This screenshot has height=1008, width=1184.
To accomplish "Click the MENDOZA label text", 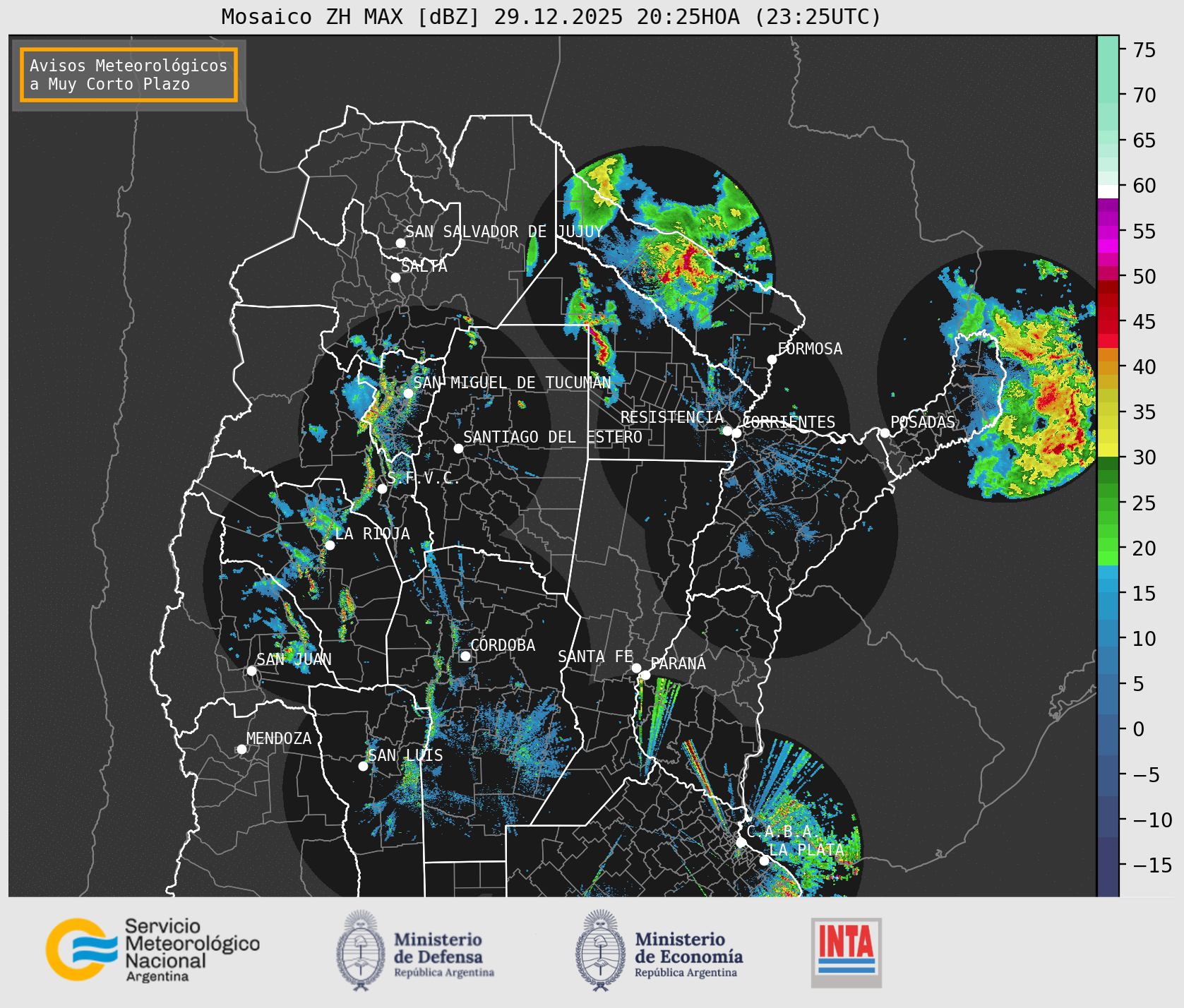I will click(x=279, y=738).
